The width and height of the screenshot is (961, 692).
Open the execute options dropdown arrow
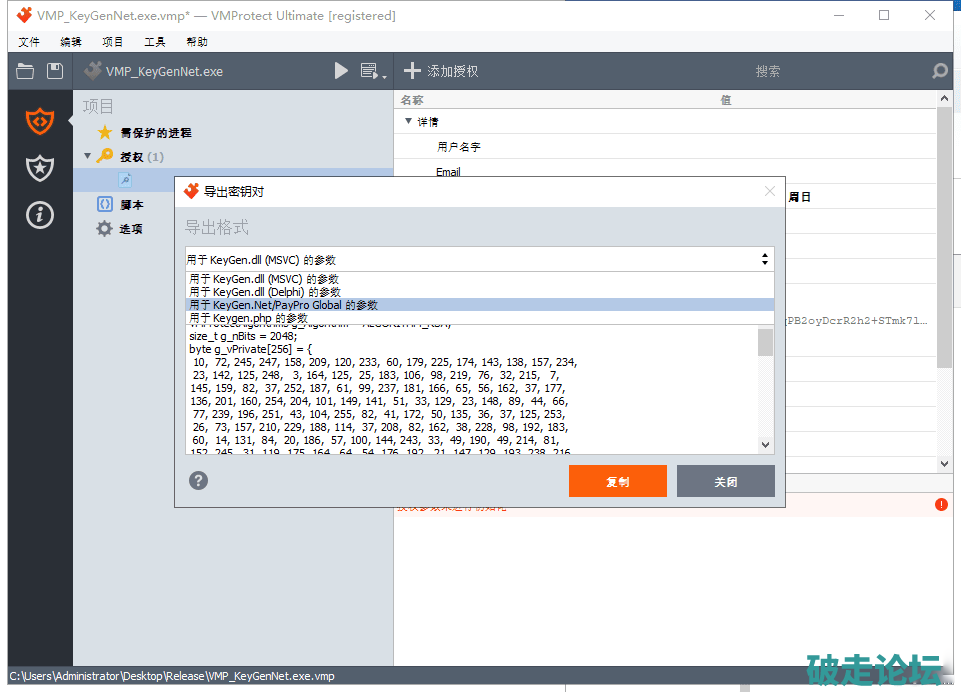(373, 71)
